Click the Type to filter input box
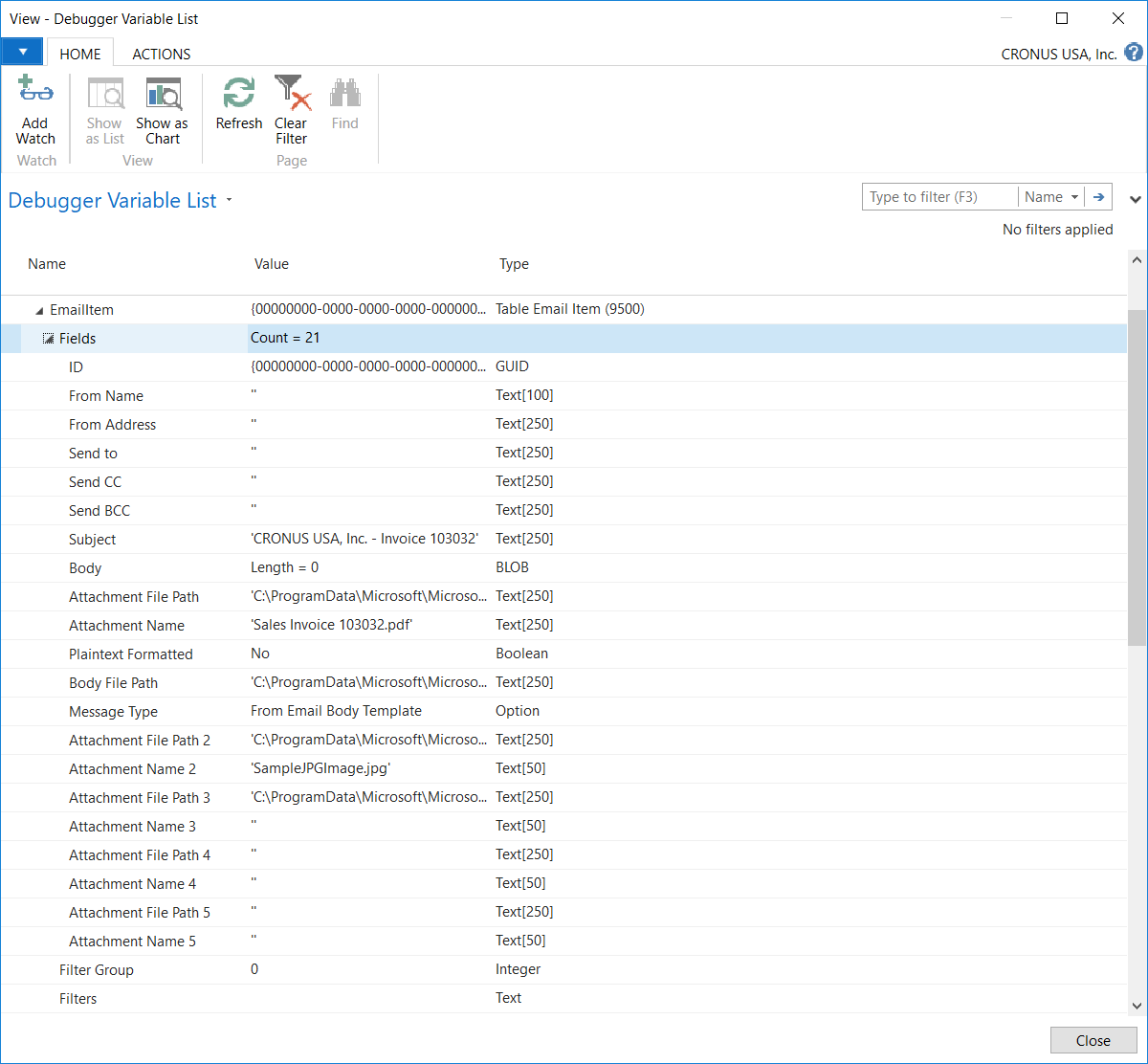 (939, 197)
